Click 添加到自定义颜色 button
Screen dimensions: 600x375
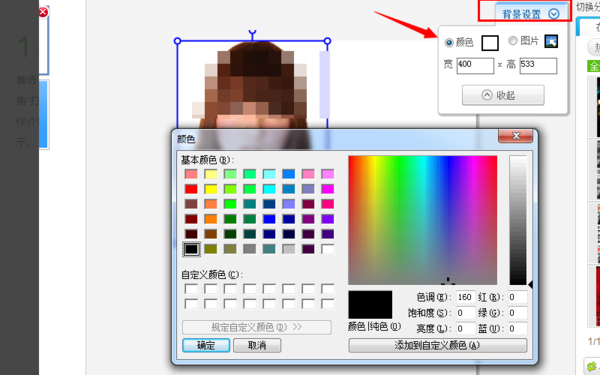click(x=437, y=345)
